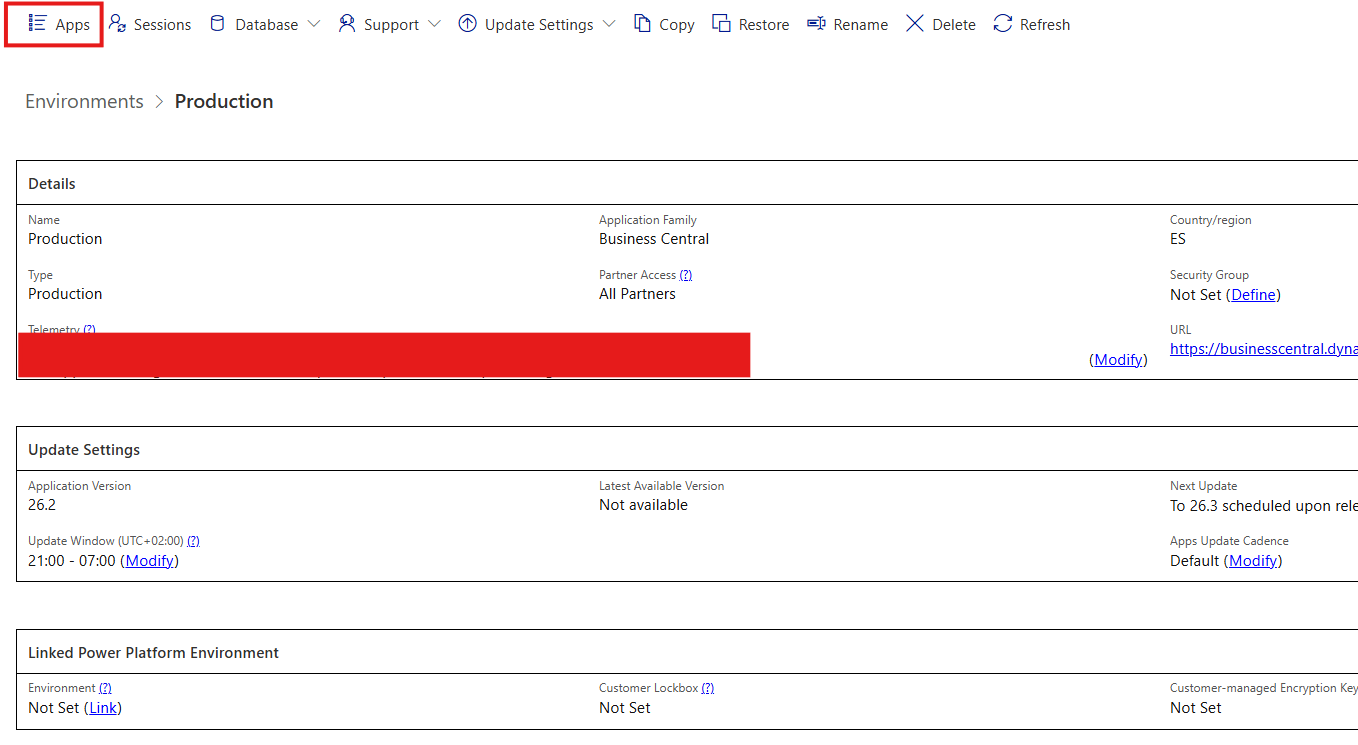Select the Restore command label
The width and height of the screenshot is (1358, 745).
764,25
